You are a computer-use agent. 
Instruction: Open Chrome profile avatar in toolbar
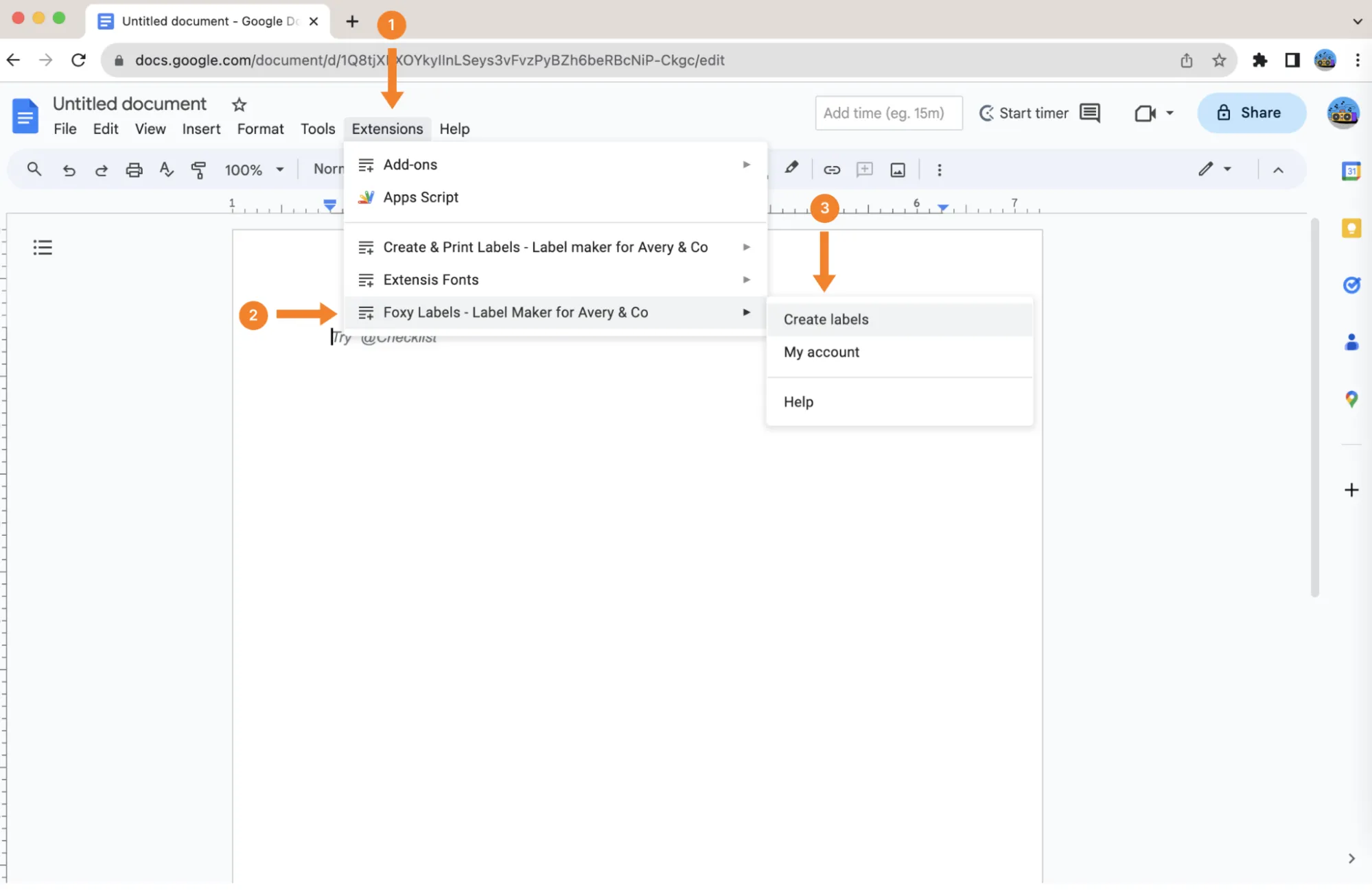[1325, 60]
